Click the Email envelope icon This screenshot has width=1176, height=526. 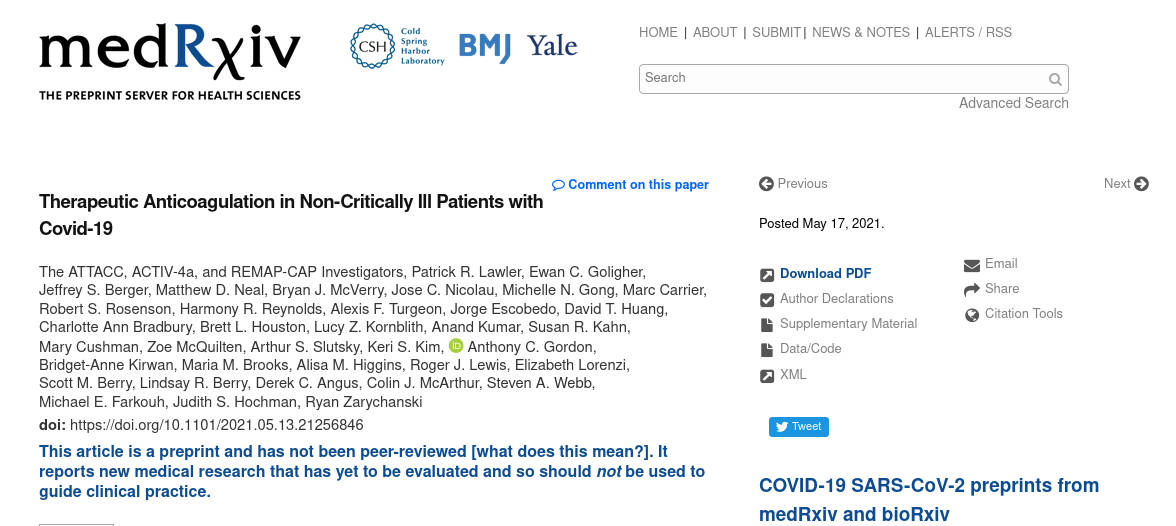point(972,265)
